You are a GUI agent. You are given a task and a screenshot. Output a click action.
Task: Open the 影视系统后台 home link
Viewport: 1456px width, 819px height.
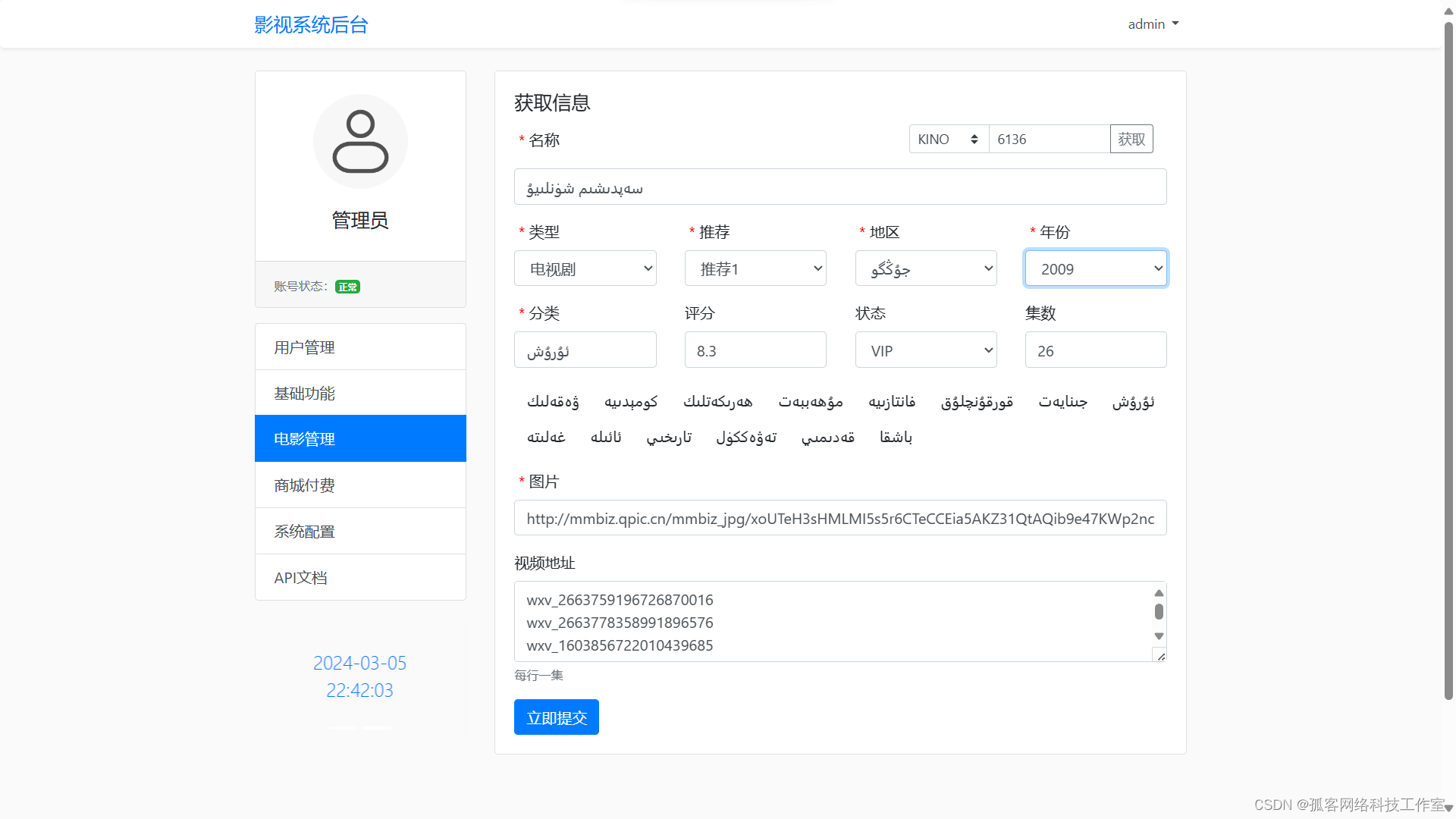click(x=311, y=25)
